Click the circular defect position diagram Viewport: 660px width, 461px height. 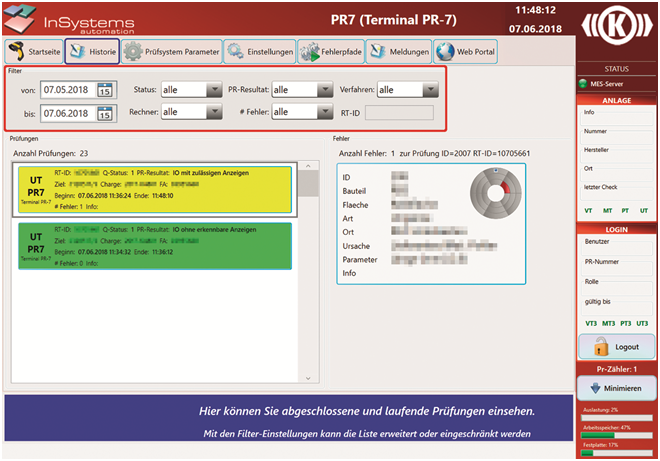(x=495, y=193)
